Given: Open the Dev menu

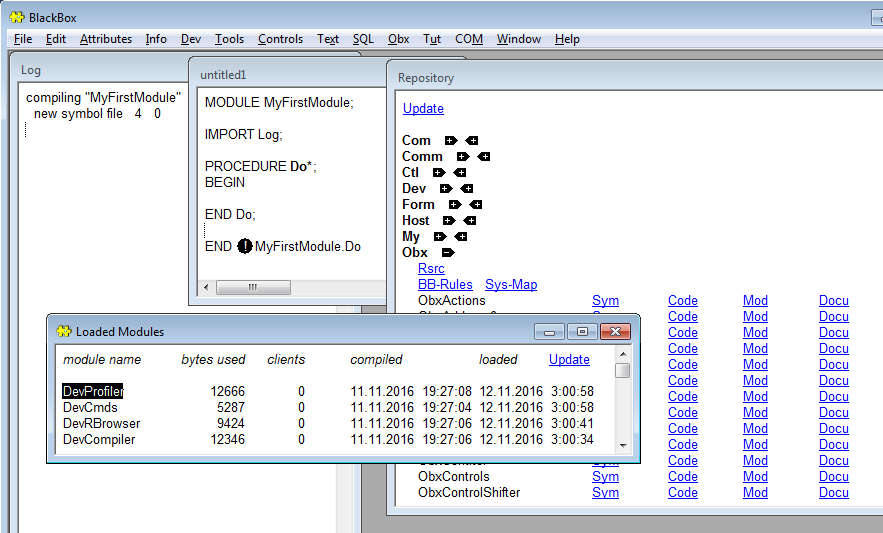Looking at the screenshot, I should [190, 39].
